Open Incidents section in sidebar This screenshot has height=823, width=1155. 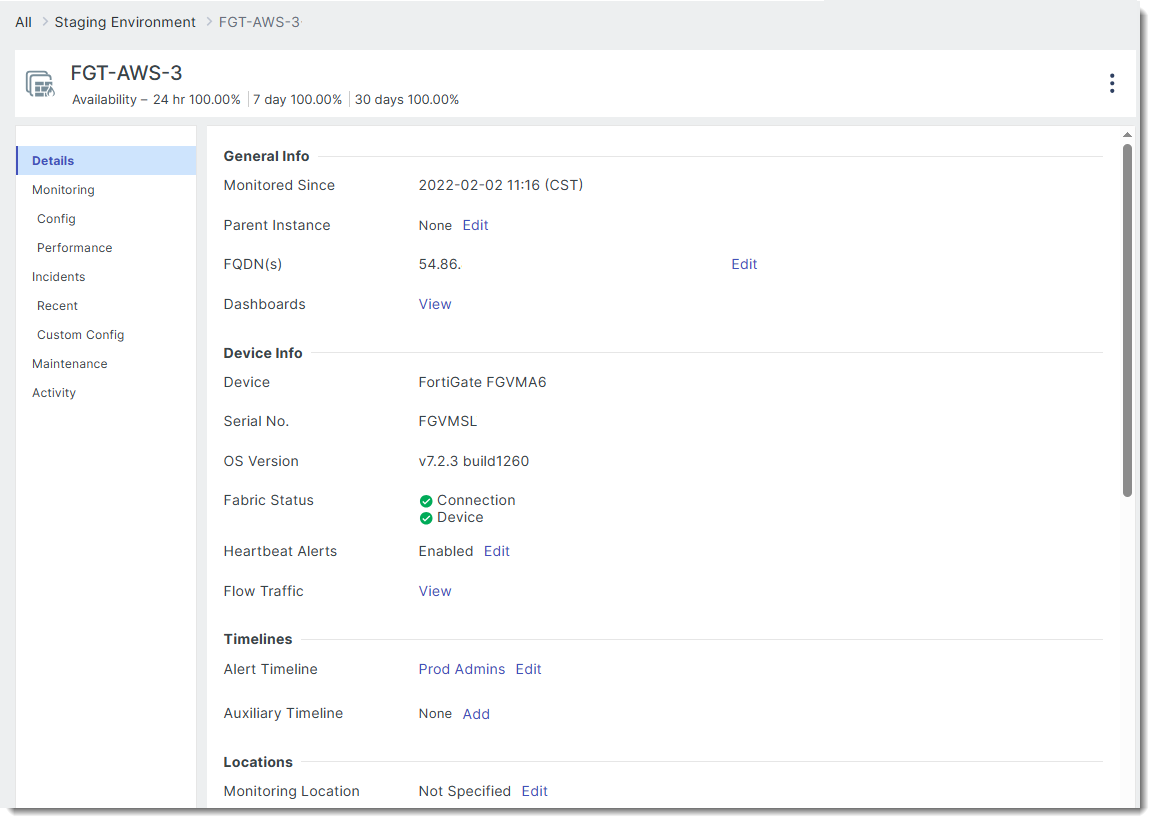point(58,277)
